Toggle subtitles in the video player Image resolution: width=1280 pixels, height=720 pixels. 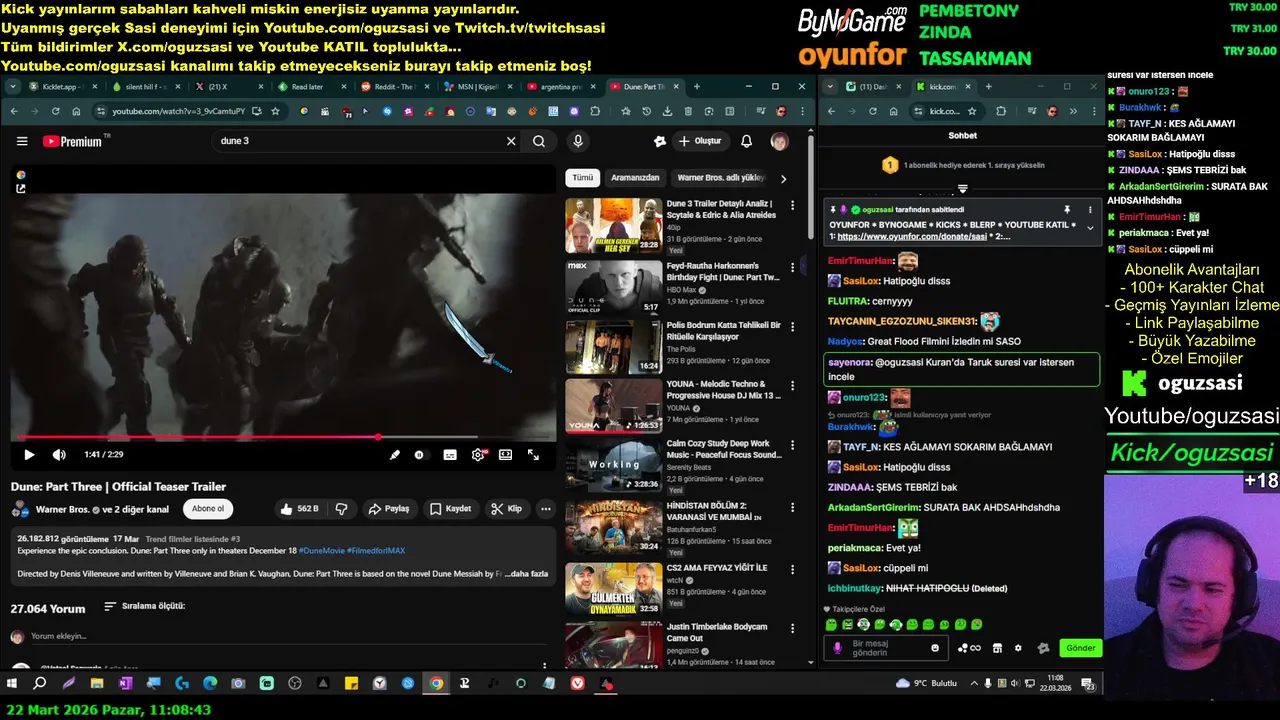coord(450,455)
